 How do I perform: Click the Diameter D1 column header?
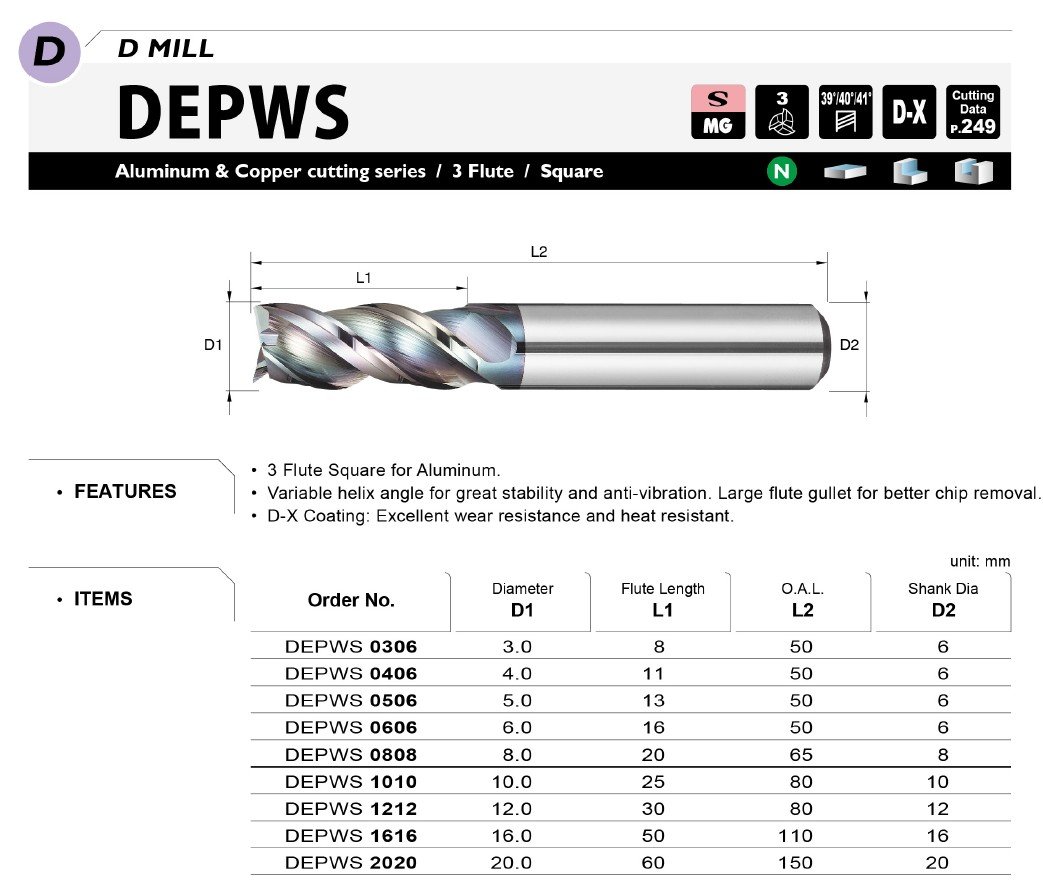point(522,600)
